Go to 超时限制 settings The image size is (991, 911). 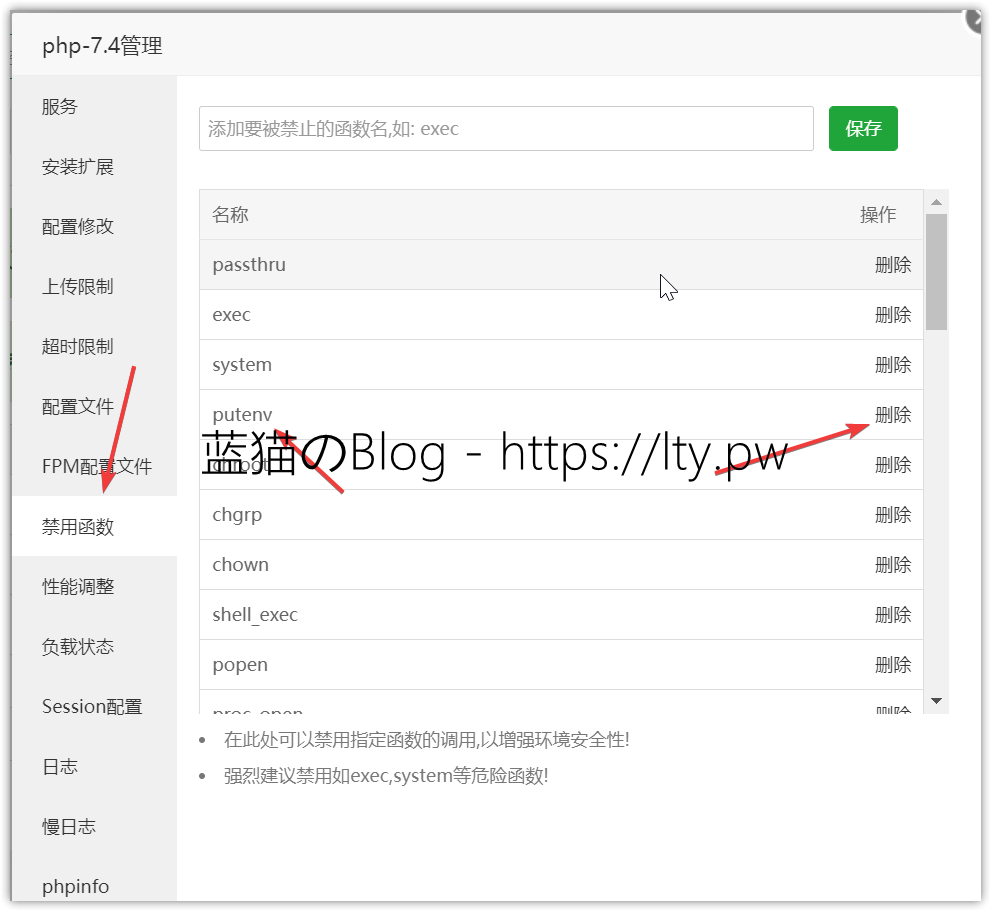tap(78, 347)
